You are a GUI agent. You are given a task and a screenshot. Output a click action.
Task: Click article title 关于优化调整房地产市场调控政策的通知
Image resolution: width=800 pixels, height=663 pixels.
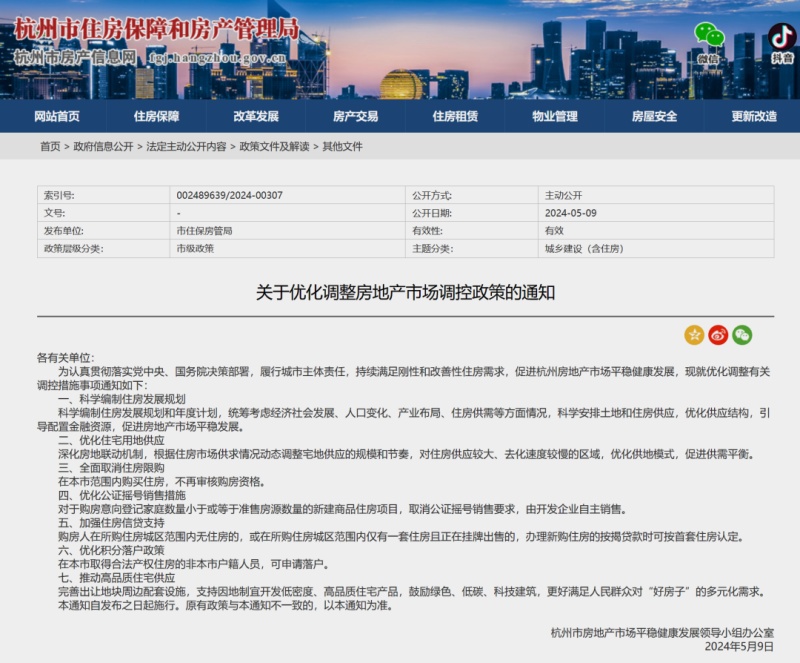pyautogui.click(x=406, y=293)
